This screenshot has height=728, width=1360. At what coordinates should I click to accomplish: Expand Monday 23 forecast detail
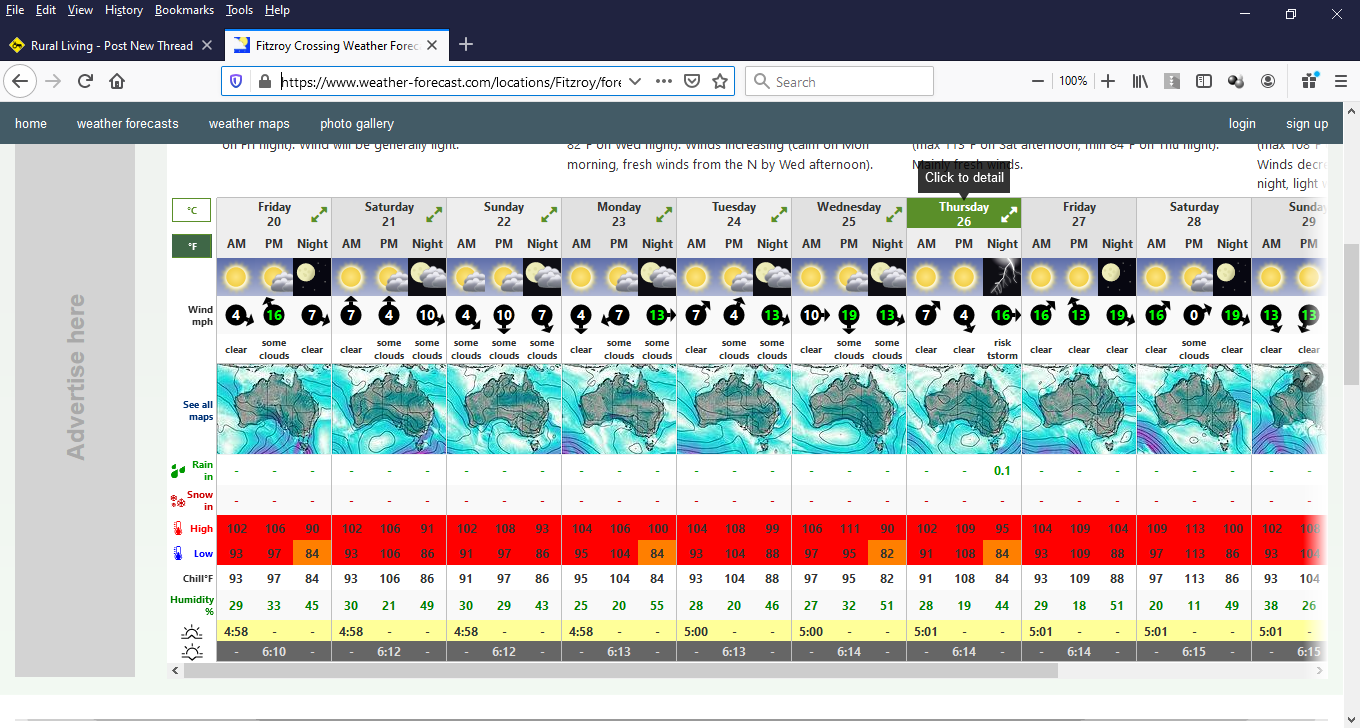[x=664, y=214]
